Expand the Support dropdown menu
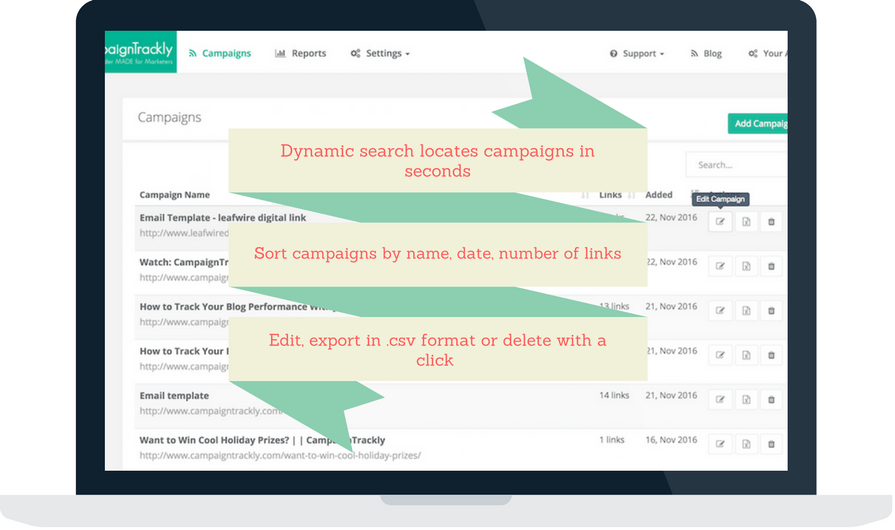The image size is (895, 530). (637, 53)
